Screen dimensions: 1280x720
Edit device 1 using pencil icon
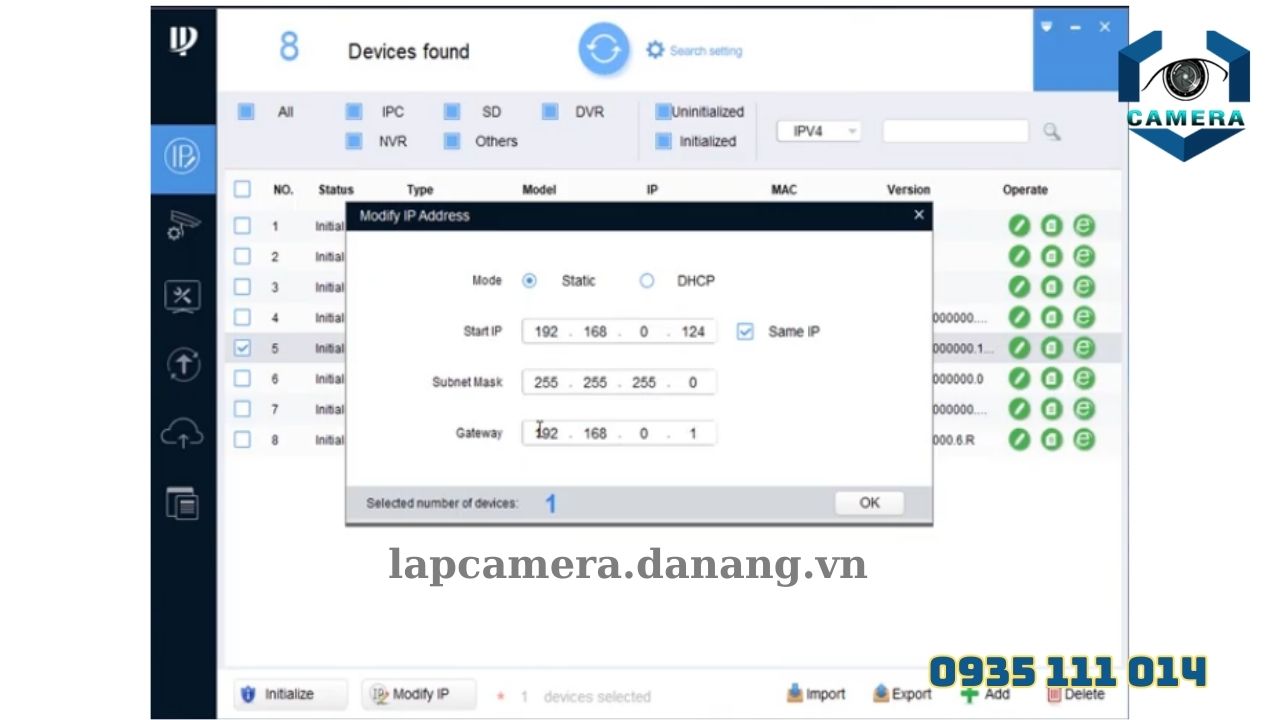pyautogui.click(x=1018, y=226)
